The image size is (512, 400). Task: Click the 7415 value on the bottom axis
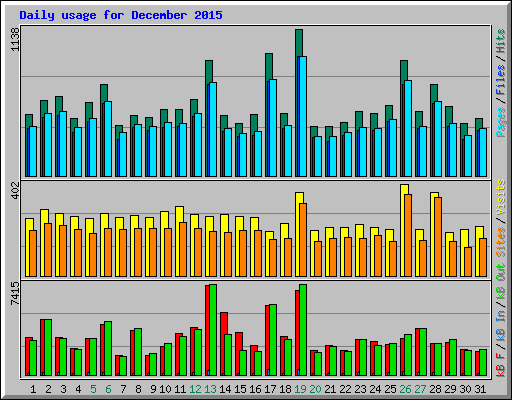[15, 293]
